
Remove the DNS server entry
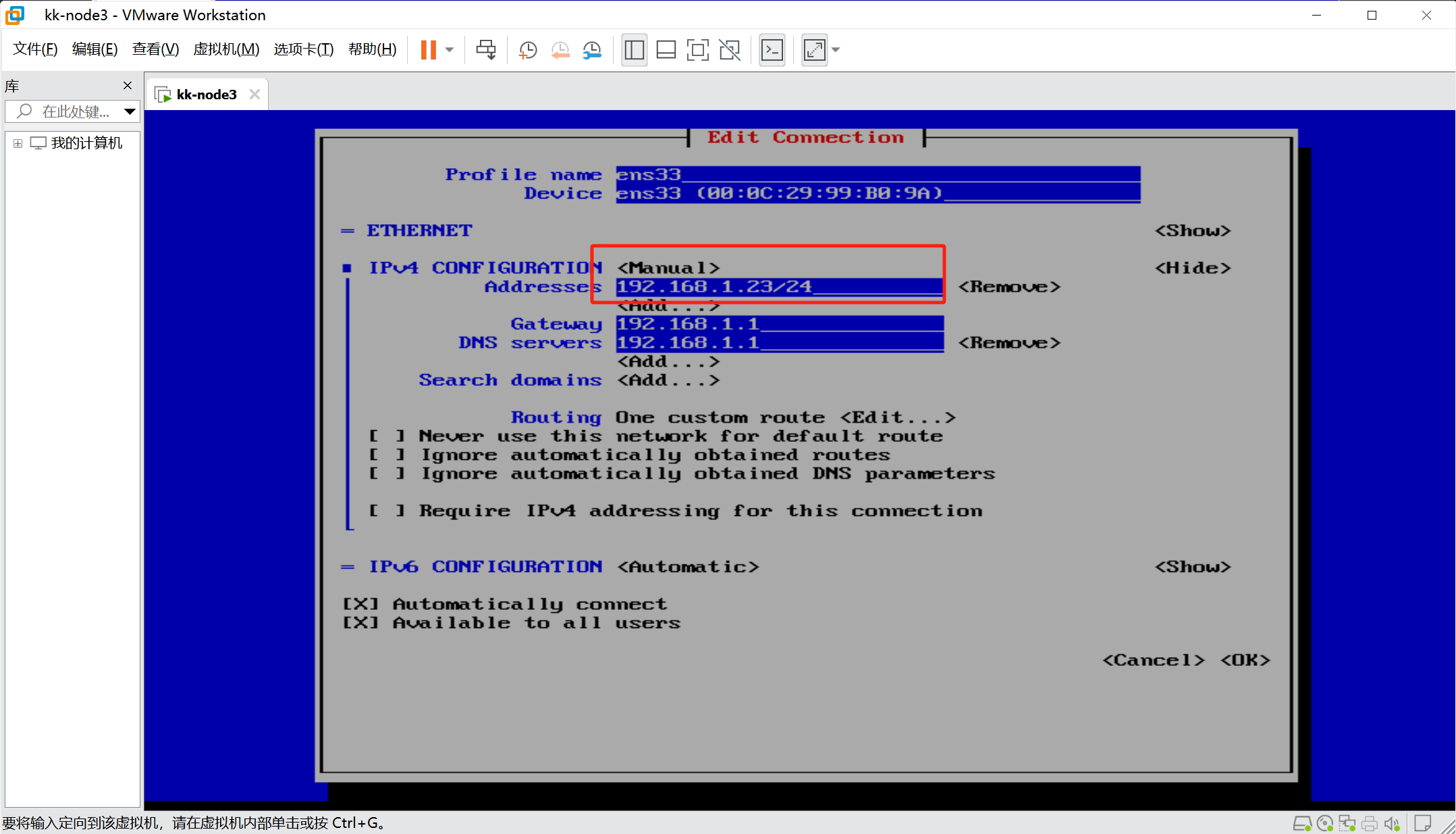pos(1009,343)
